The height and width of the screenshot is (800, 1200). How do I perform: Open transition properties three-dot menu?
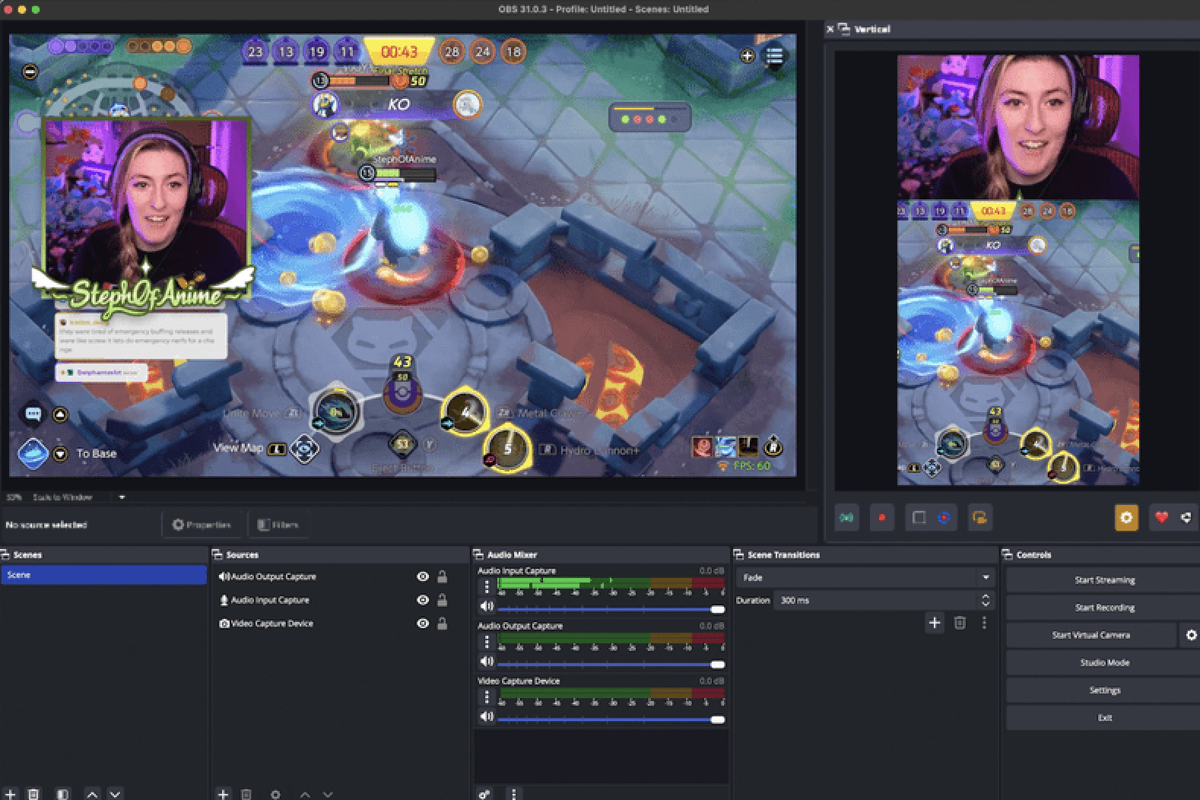tap(984, 623)
